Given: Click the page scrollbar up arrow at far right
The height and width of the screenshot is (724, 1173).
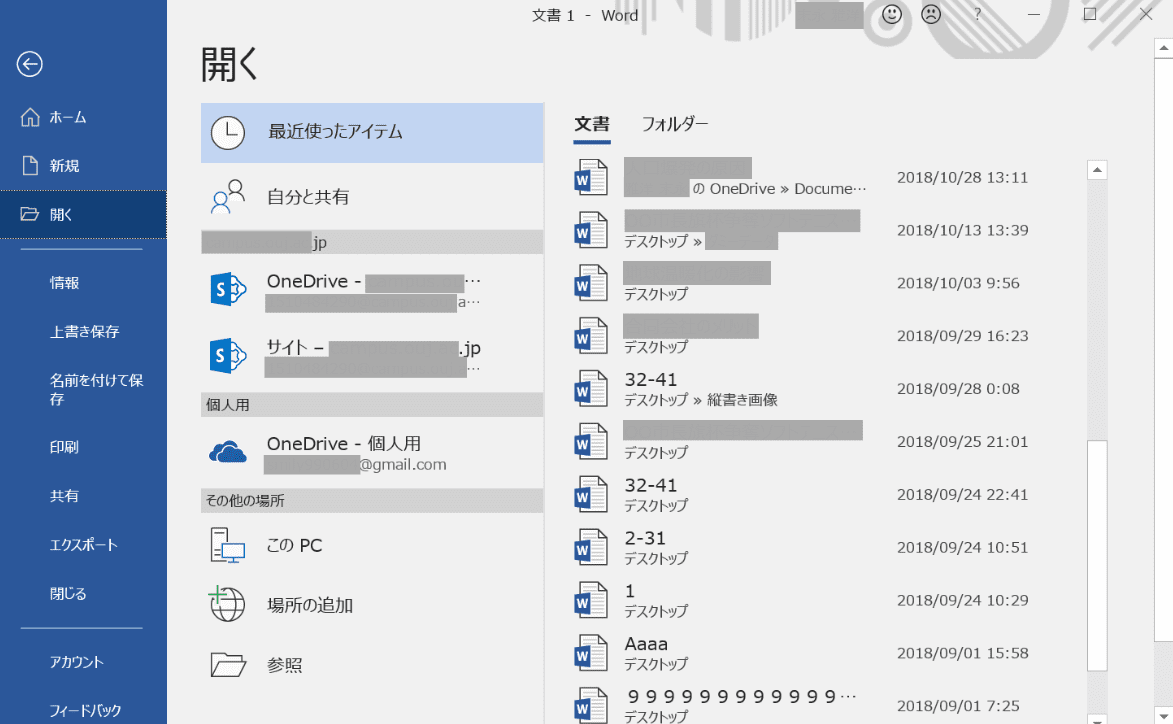Looking at the screenshot, I should click(1163, 48).
